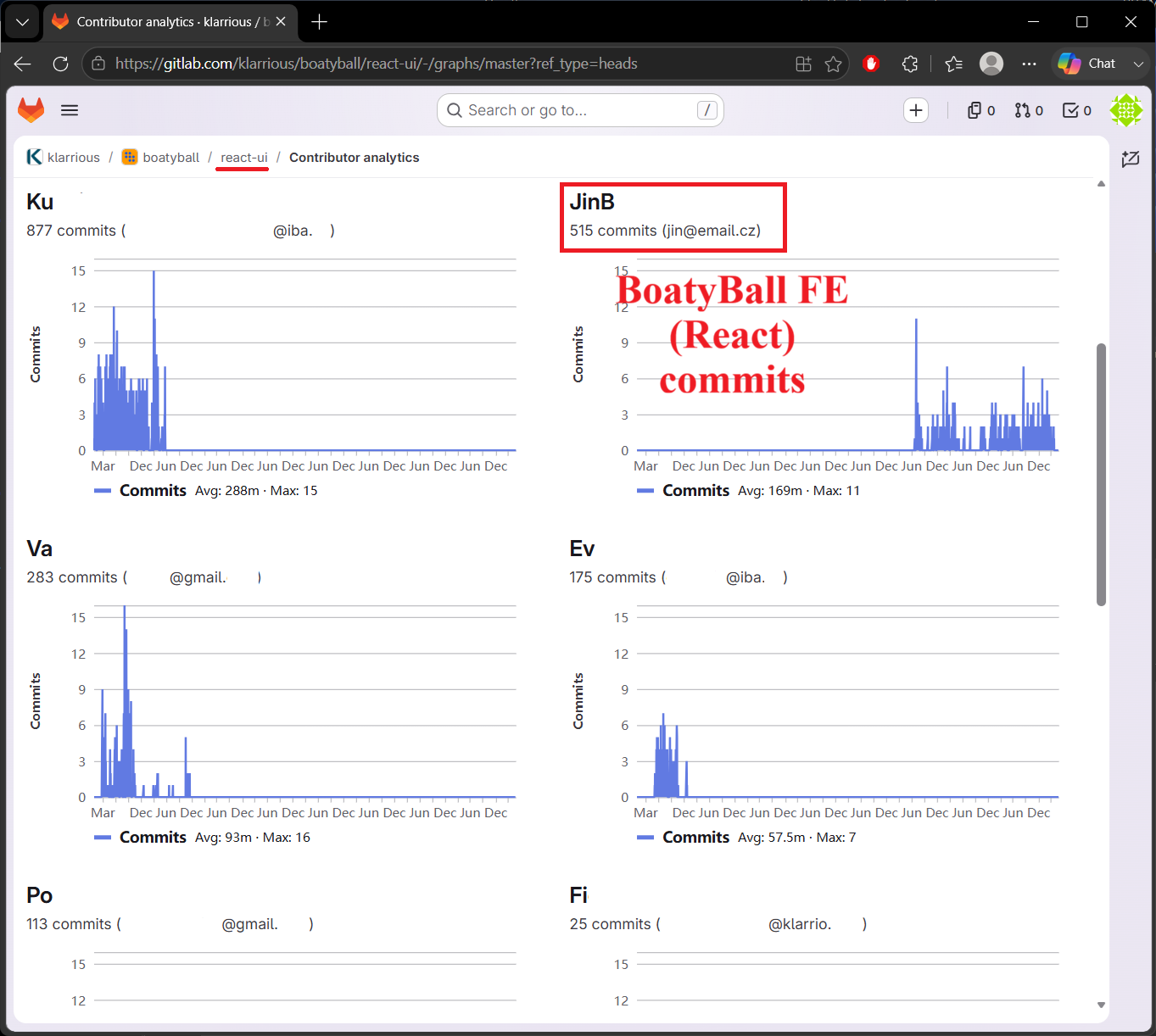Image resolution: width=1156 pixels, height=1036 pixels.
Task: Click the Va contributor heading
Action: pyautogui.click(x=39, y=549)
